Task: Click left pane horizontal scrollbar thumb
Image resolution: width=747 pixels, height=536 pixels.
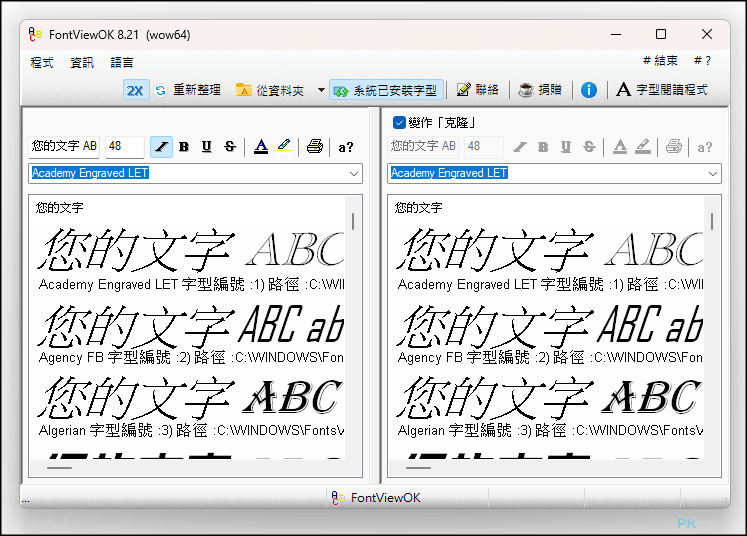Action: tap(60, 468)
